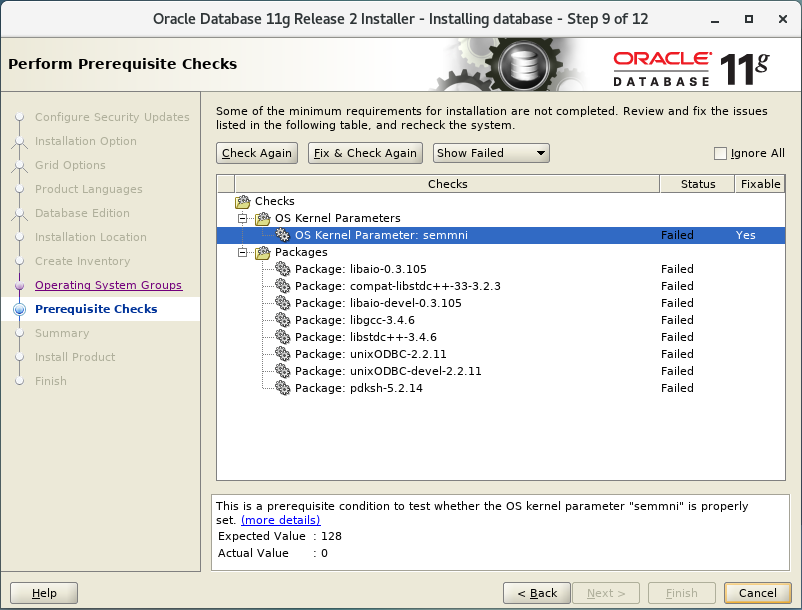Open Help for the installer

(x=44, y=593)
